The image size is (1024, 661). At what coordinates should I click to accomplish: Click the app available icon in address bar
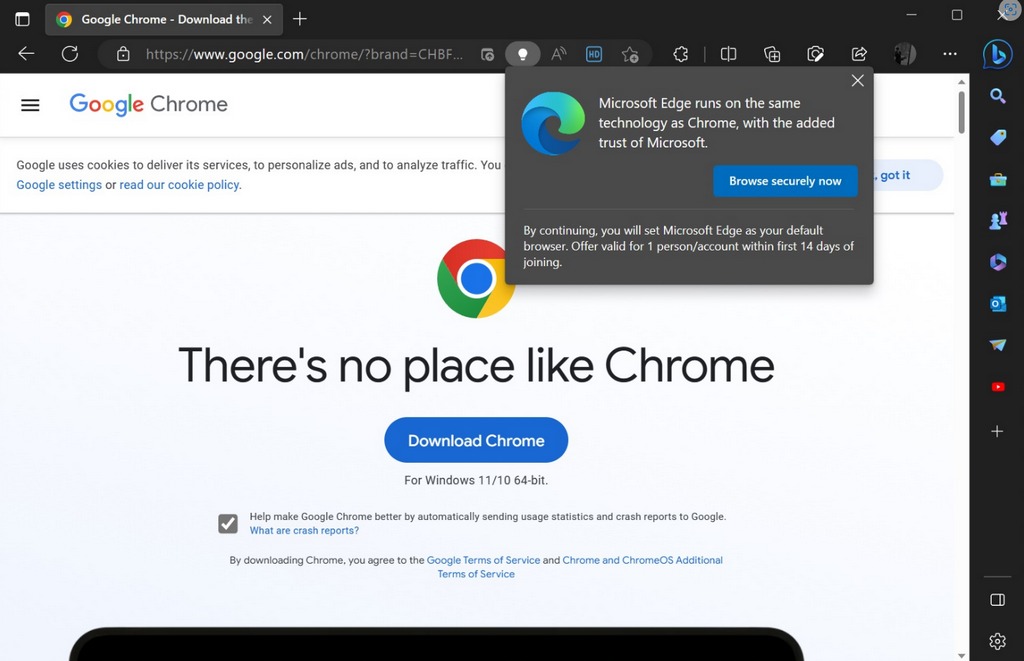click(487, 54)
